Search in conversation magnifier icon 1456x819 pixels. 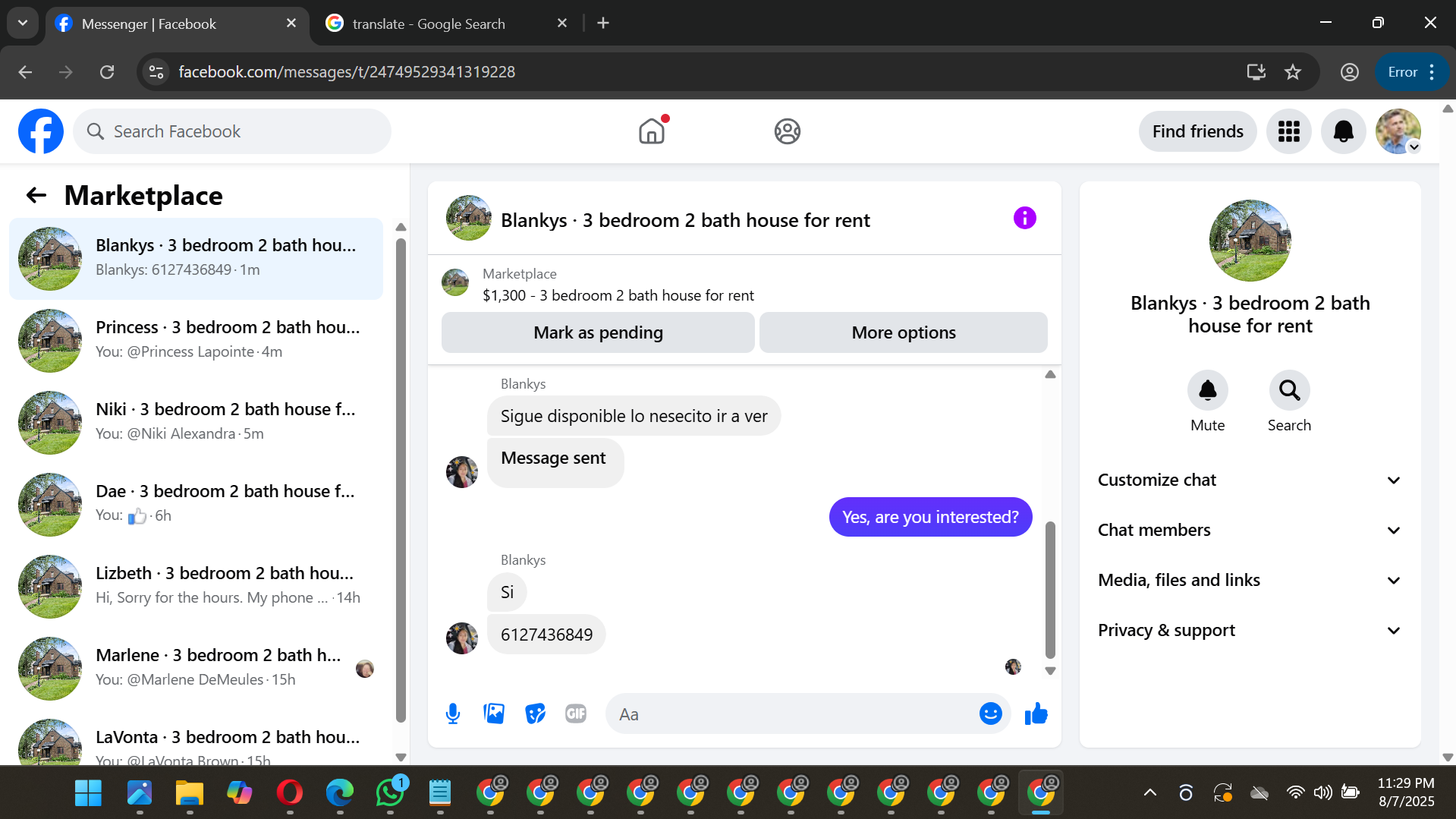pyautogui.click(x=1290, y=390)
